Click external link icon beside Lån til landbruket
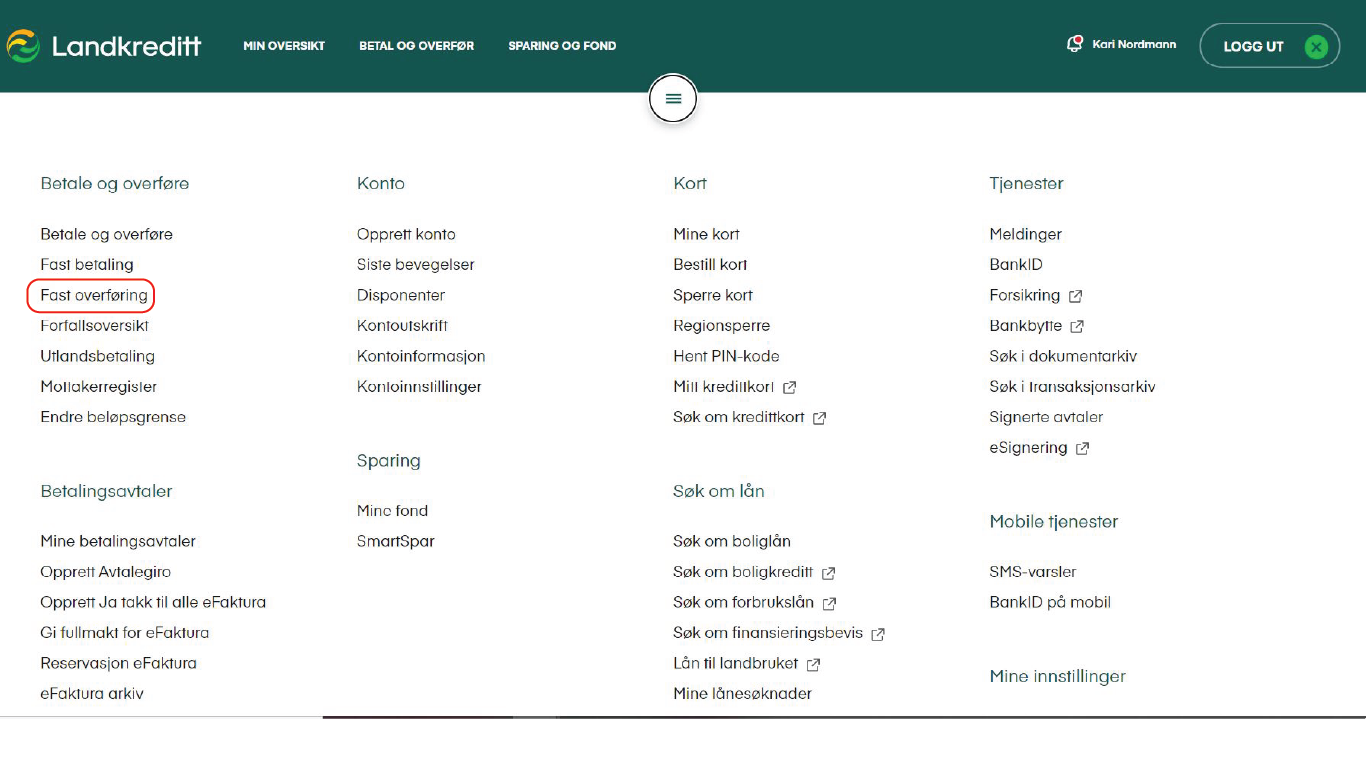This screenshot has width=1366, height=768. coord(813,664)
